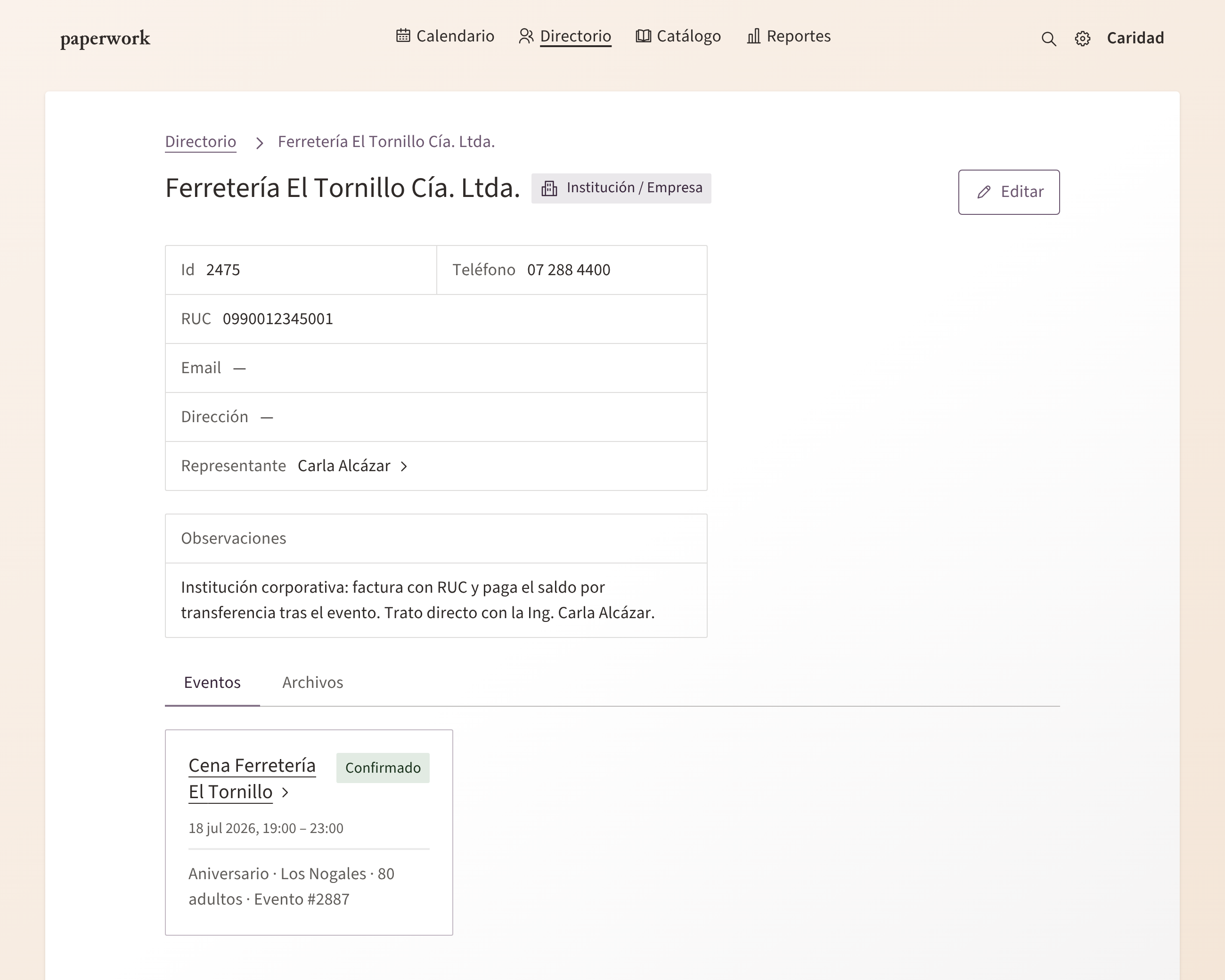Click the Id value 2475
The image size is (1225, 980).
pos(223,270)
